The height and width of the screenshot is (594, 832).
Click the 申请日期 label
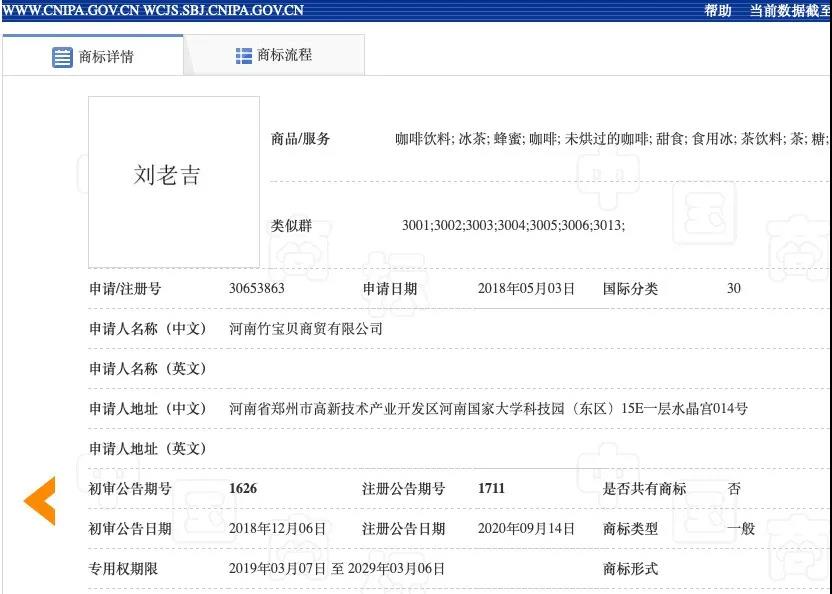(390, 289)
